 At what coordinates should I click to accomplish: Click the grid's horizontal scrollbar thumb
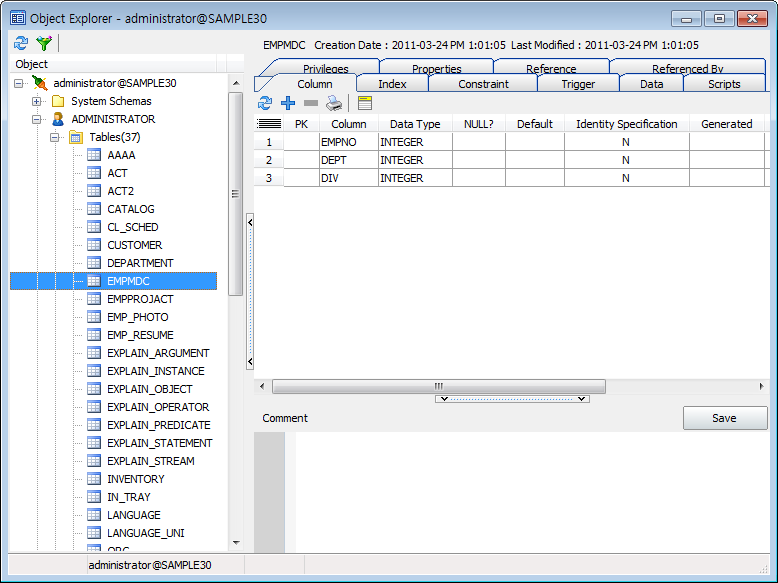439,386
